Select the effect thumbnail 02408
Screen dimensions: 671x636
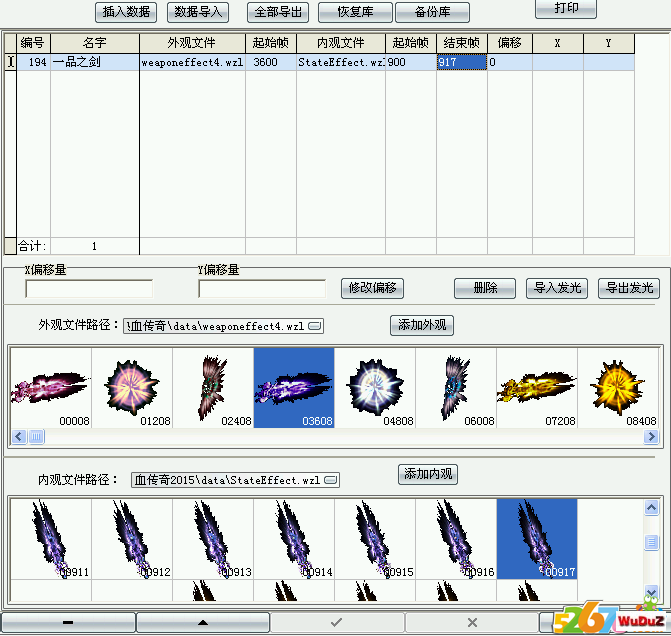[213, 388]
